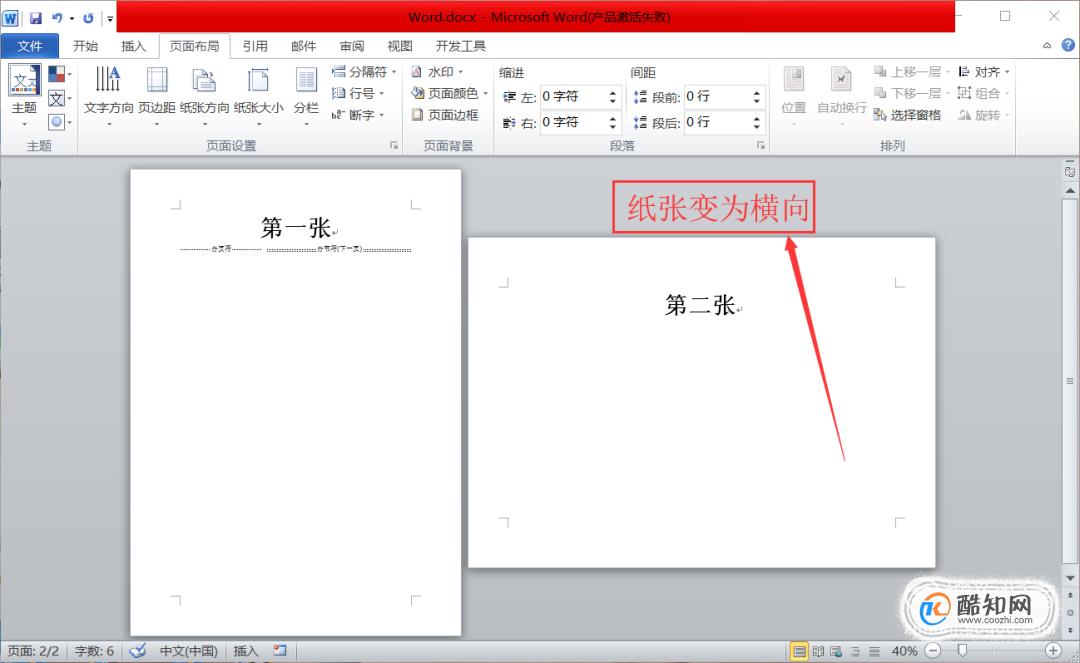Click Page Borders (页面边框) button
This screenshot has width=1080, height=663.
click(x=445, y=115)
